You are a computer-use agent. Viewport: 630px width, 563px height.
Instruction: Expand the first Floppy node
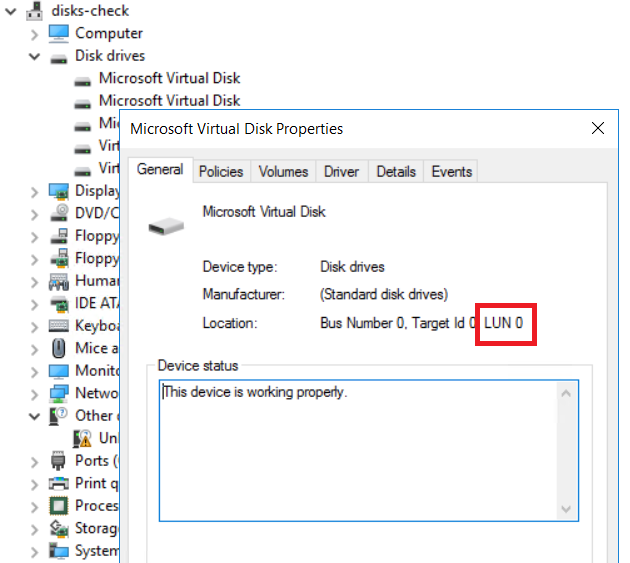[35, 237]
